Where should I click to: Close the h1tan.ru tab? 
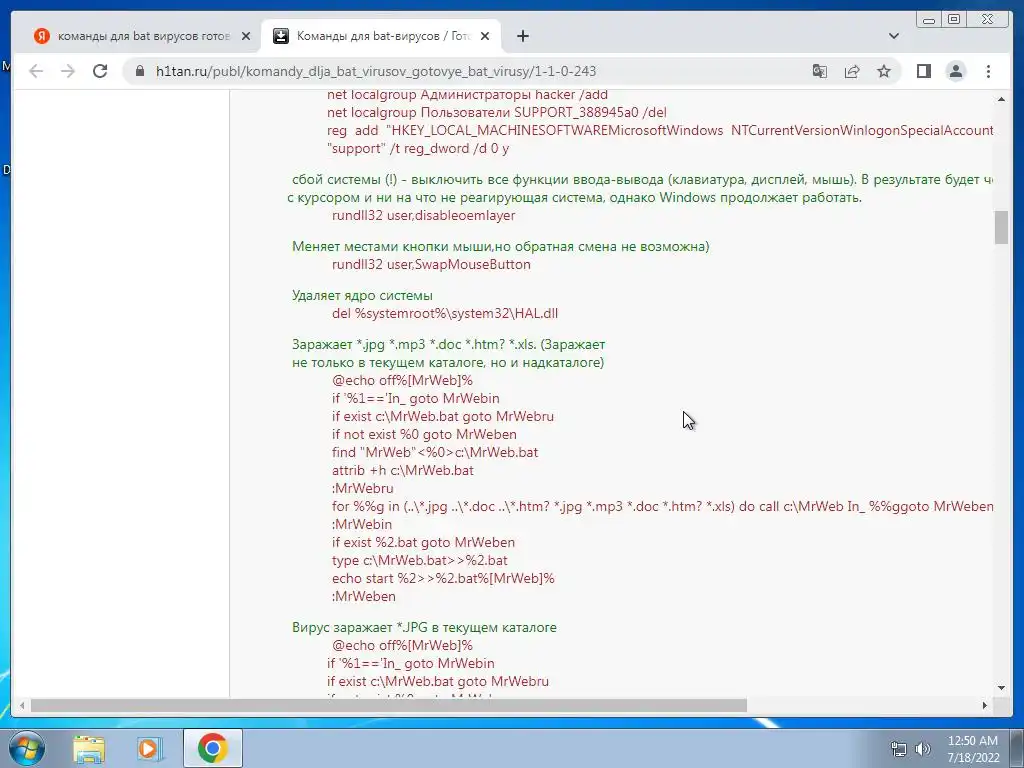[485, 36]
